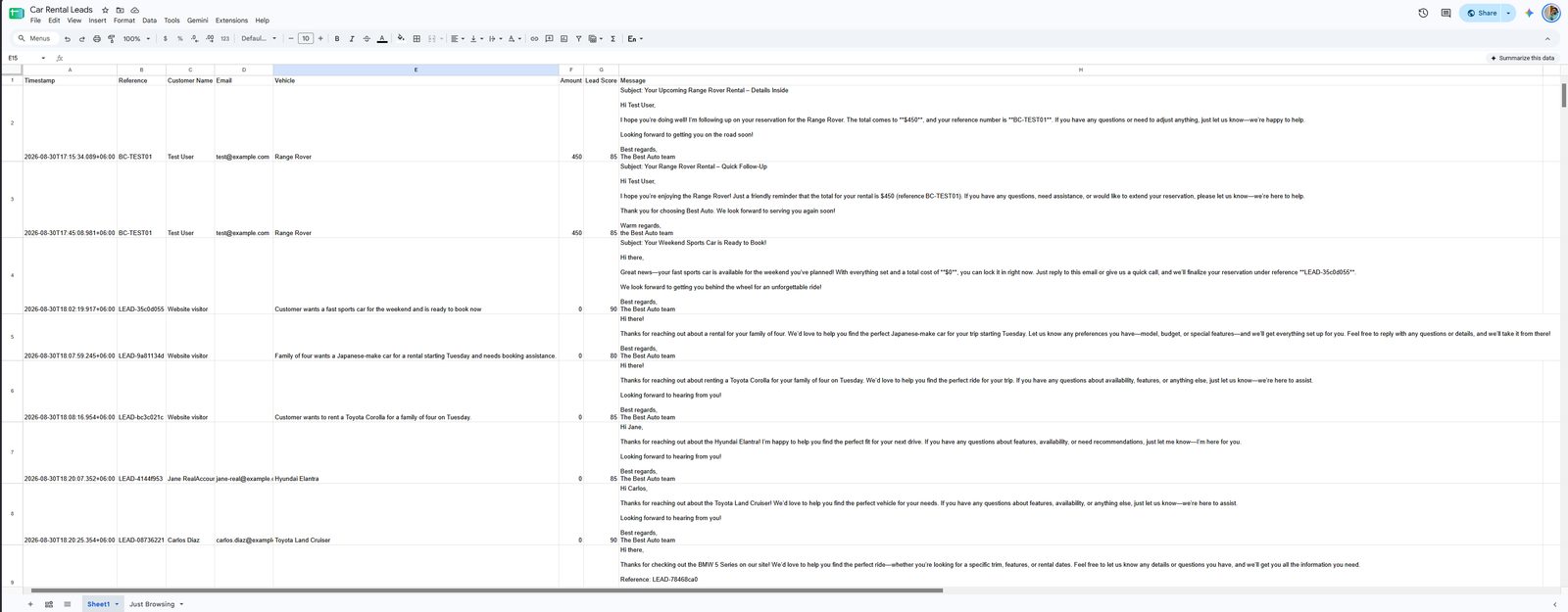Image resolution: width=1568 pixels, height=612 pixels.
Task: Open the functions sigma menu
Action: [x=612, y=39]
